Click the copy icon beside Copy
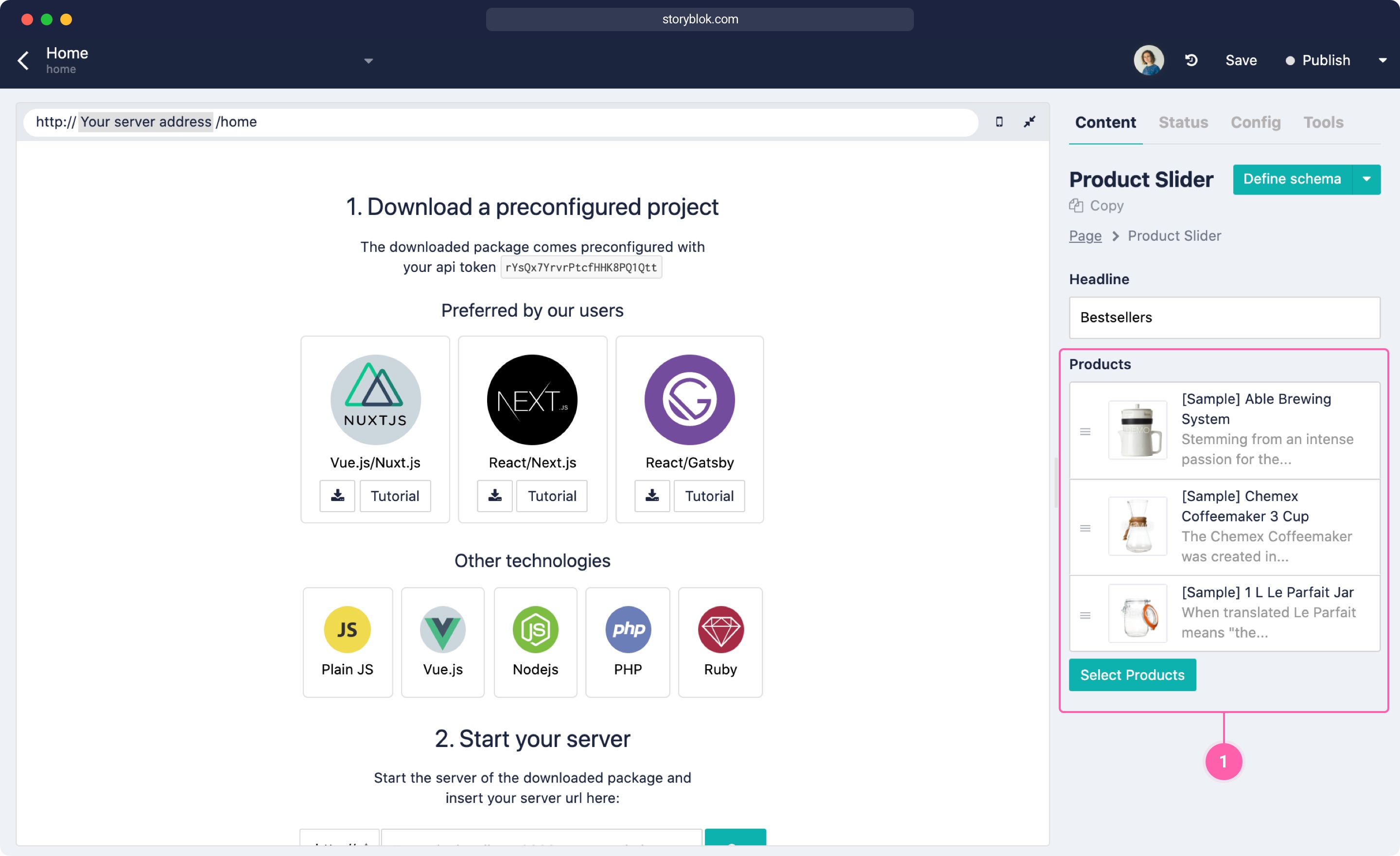This screenshot has width=1400, height=856. click(x=1076, y=206)
